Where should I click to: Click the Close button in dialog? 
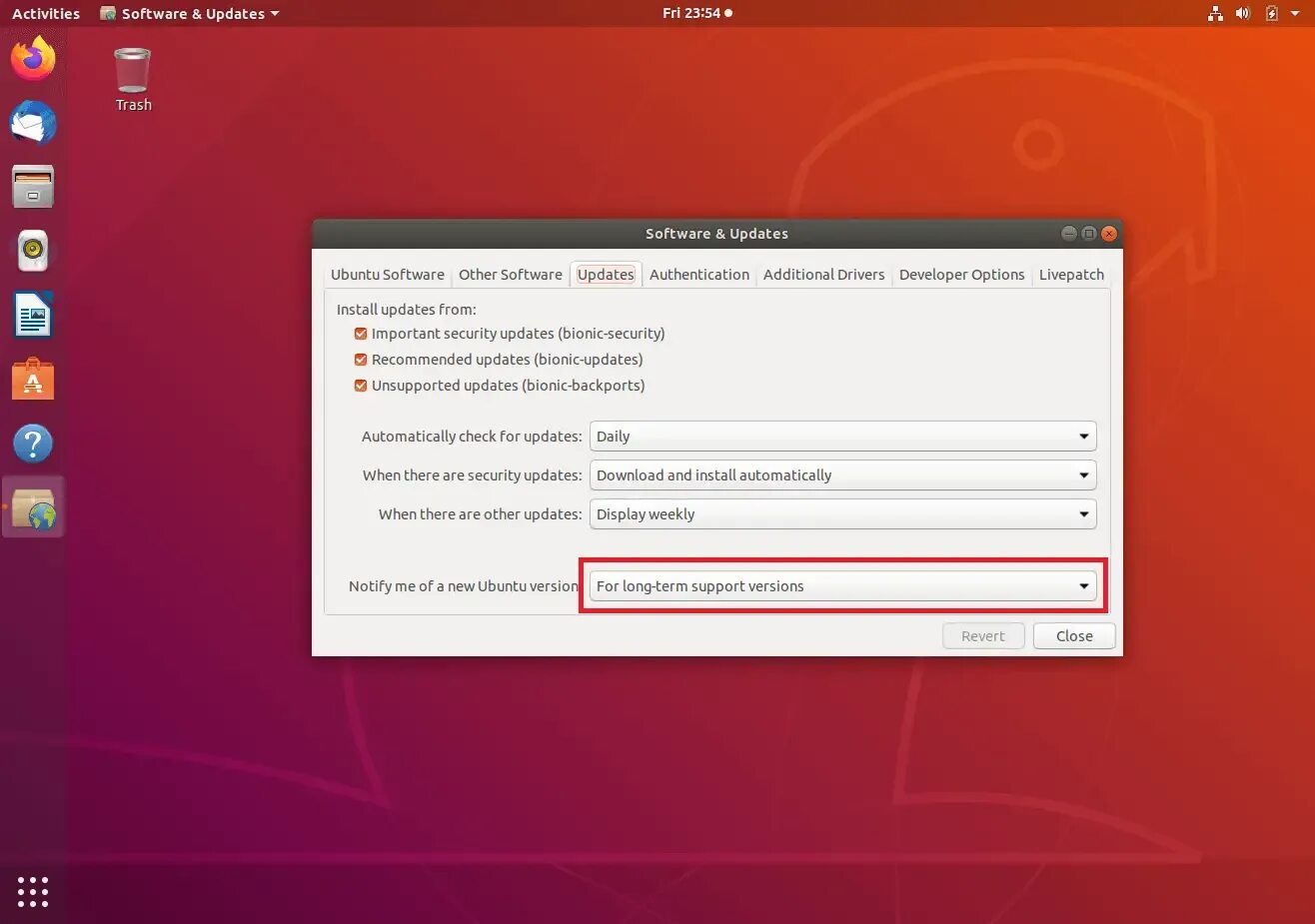[x=1074, y=636]
